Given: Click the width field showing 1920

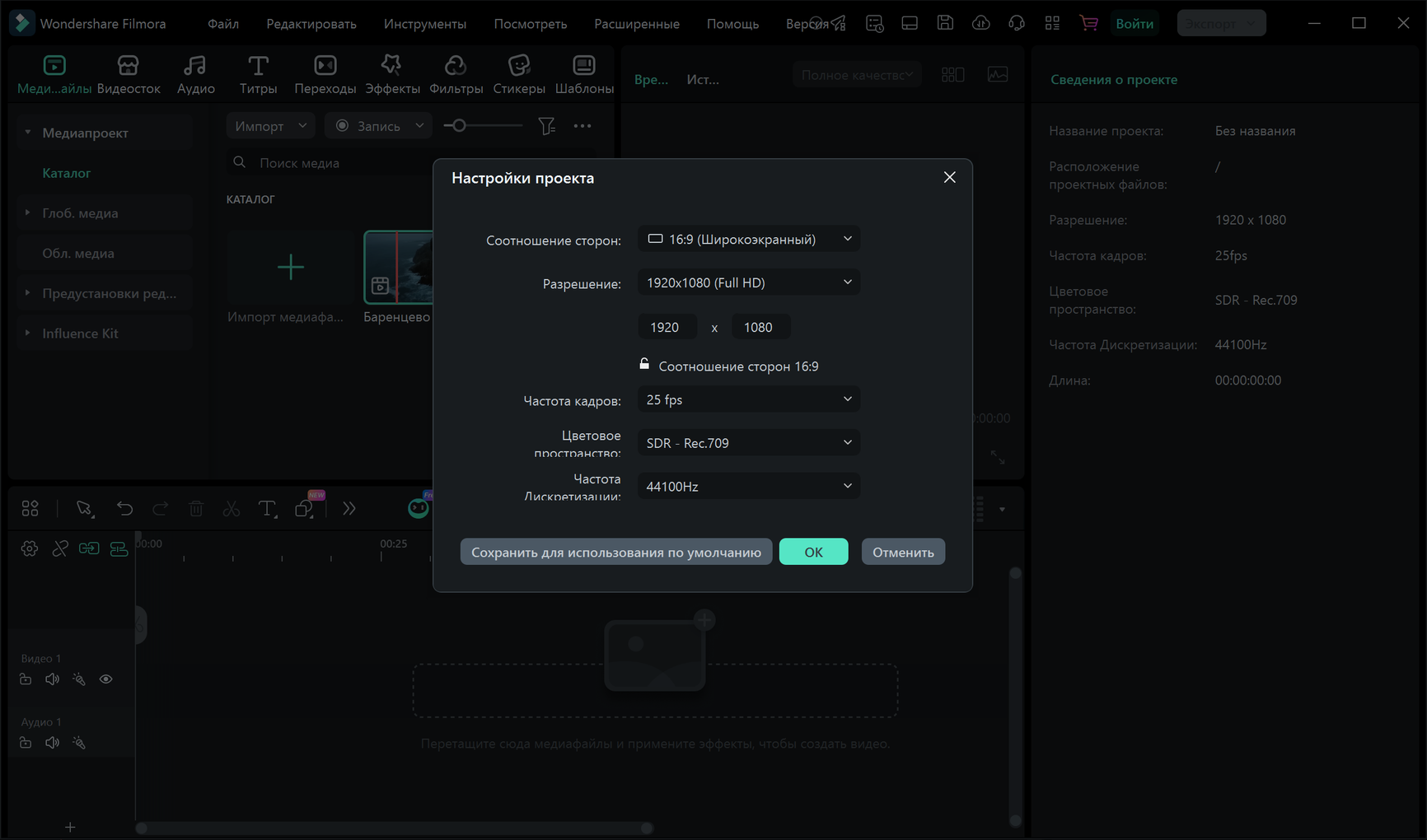Looking at the screenshot, I should coord(667,327).
